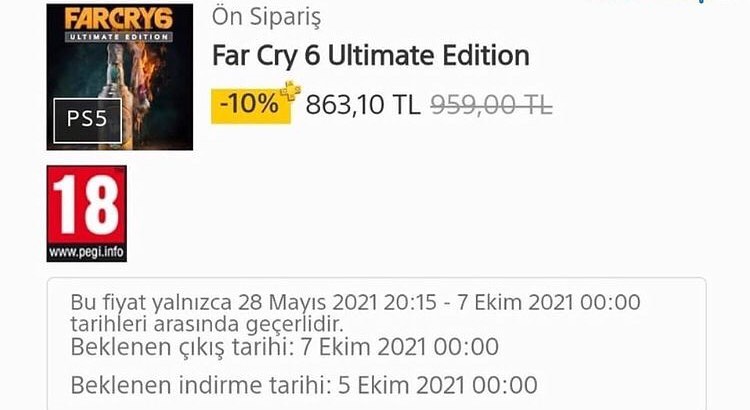
Task: Click the "tarihleri arasında geçerlidir" text
Action: point(206,323)
